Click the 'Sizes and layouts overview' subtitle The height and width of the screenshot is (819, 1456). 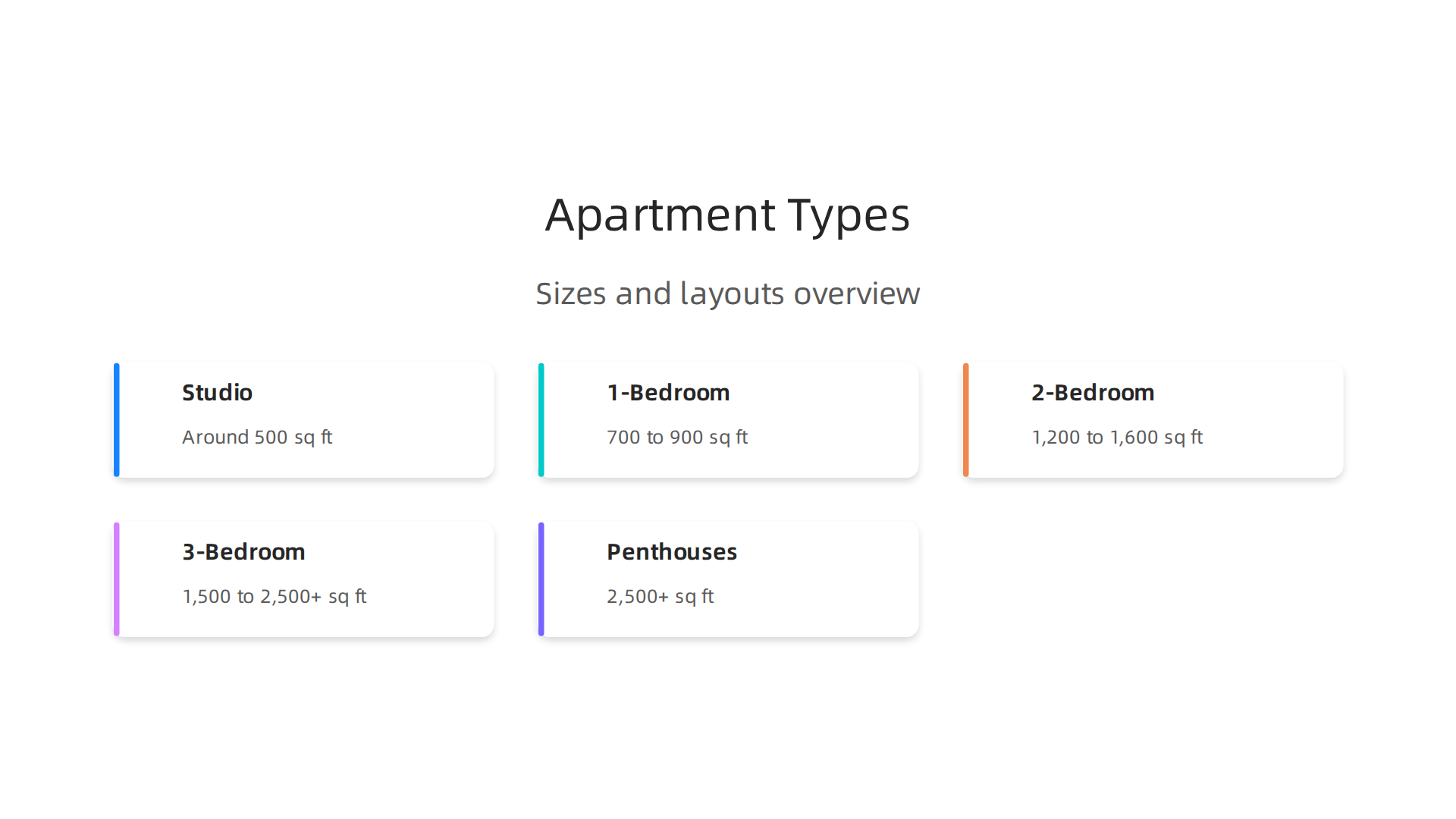[x=727, y=293]
